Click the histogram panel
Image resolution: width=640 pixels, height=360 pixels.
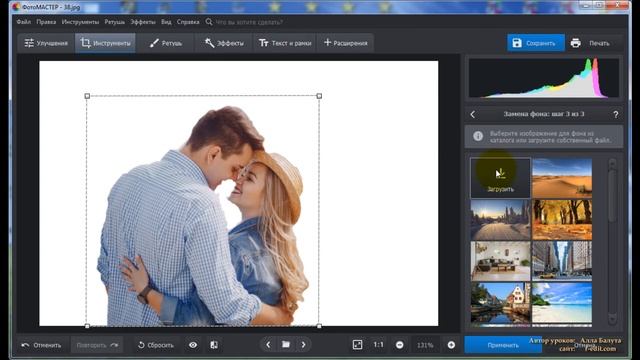pos(544,78)
